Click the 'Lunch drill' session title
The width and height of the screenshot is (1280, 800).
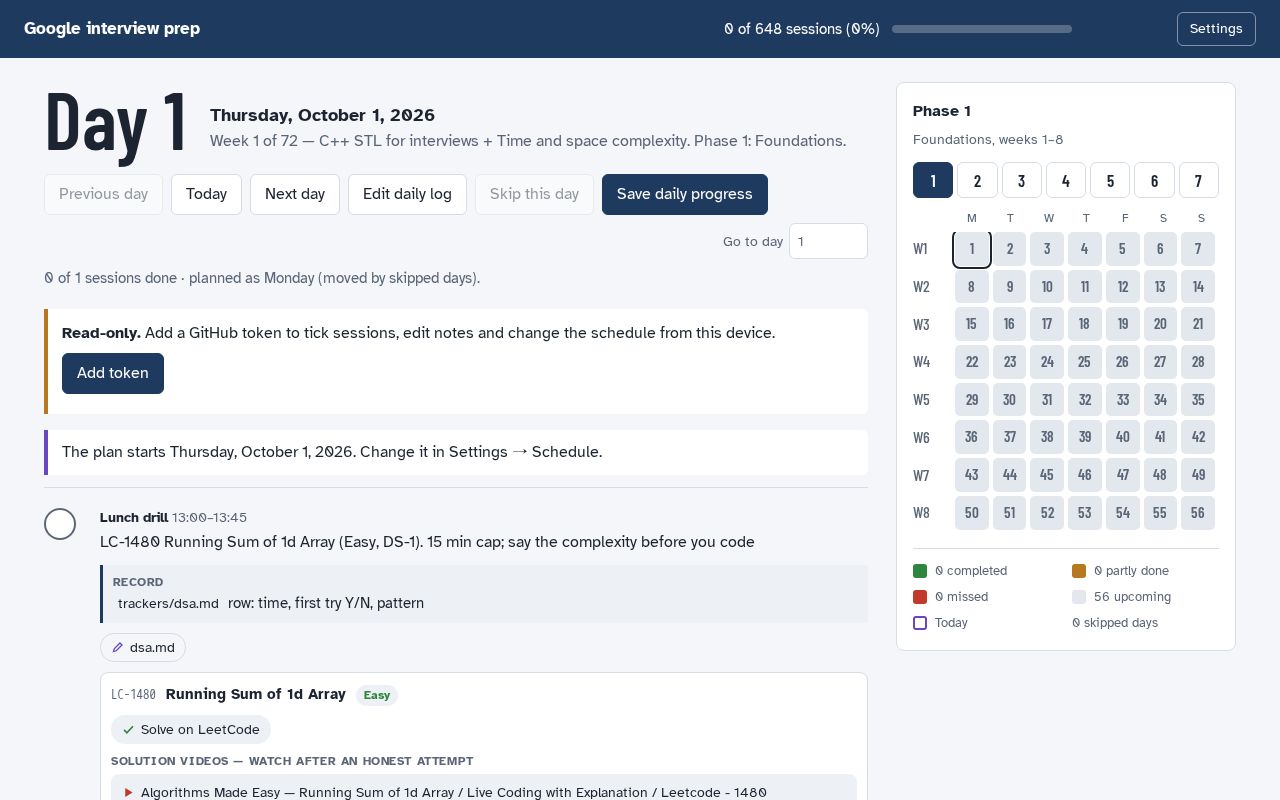point(134,518)
